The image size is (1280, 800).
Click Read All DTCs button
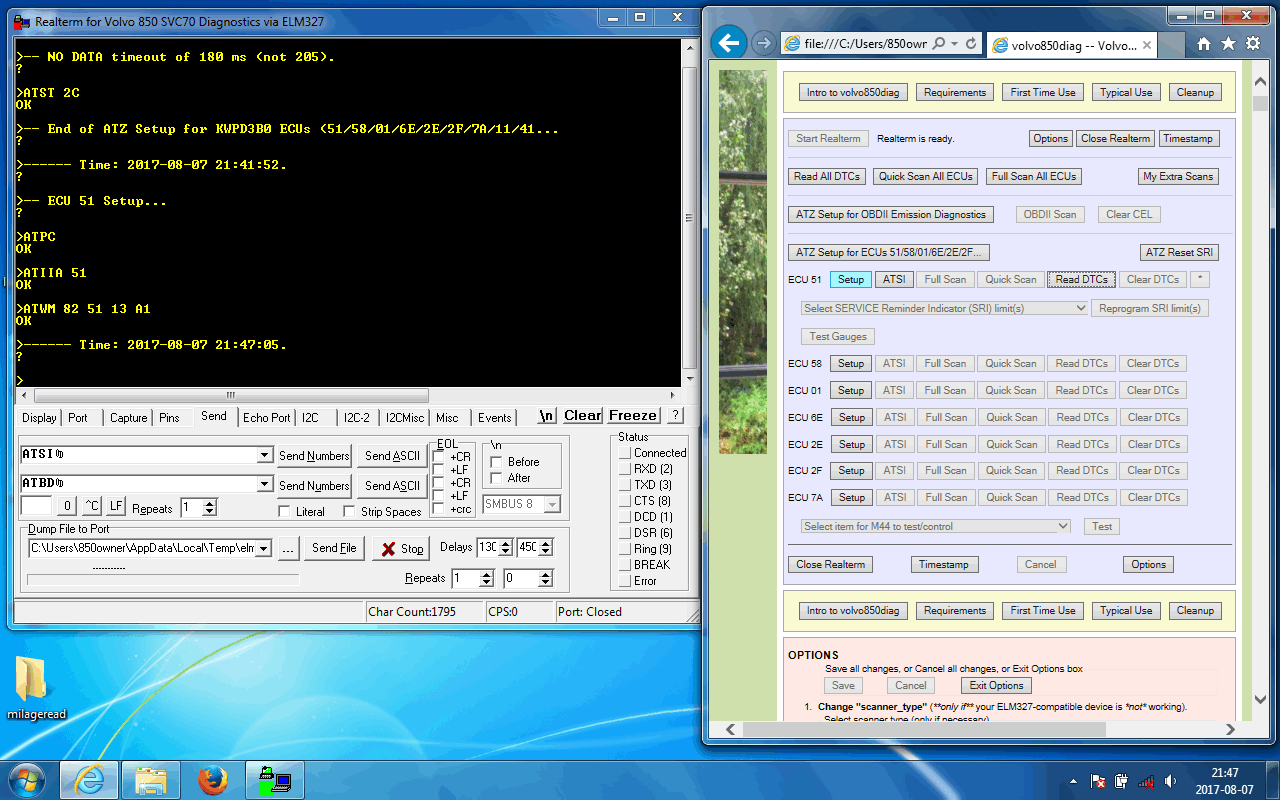[x=827, y=176]
